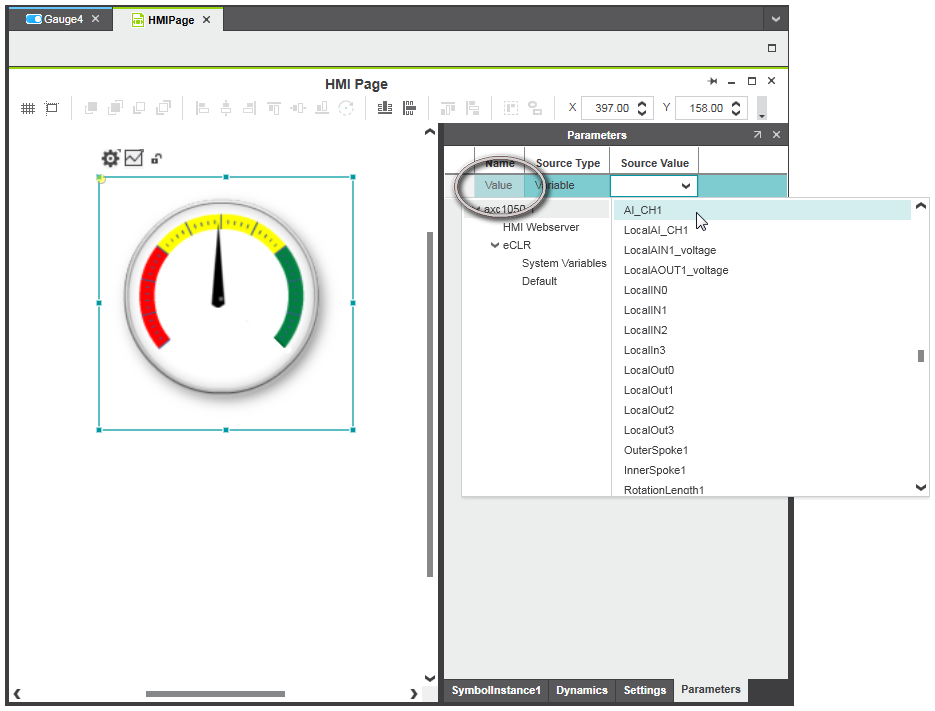Image resolution: width=935 pixels, height=711 pixels.
Task: Toggle the unlock padlock icon above gauge
Action: (x=157, y=158)
